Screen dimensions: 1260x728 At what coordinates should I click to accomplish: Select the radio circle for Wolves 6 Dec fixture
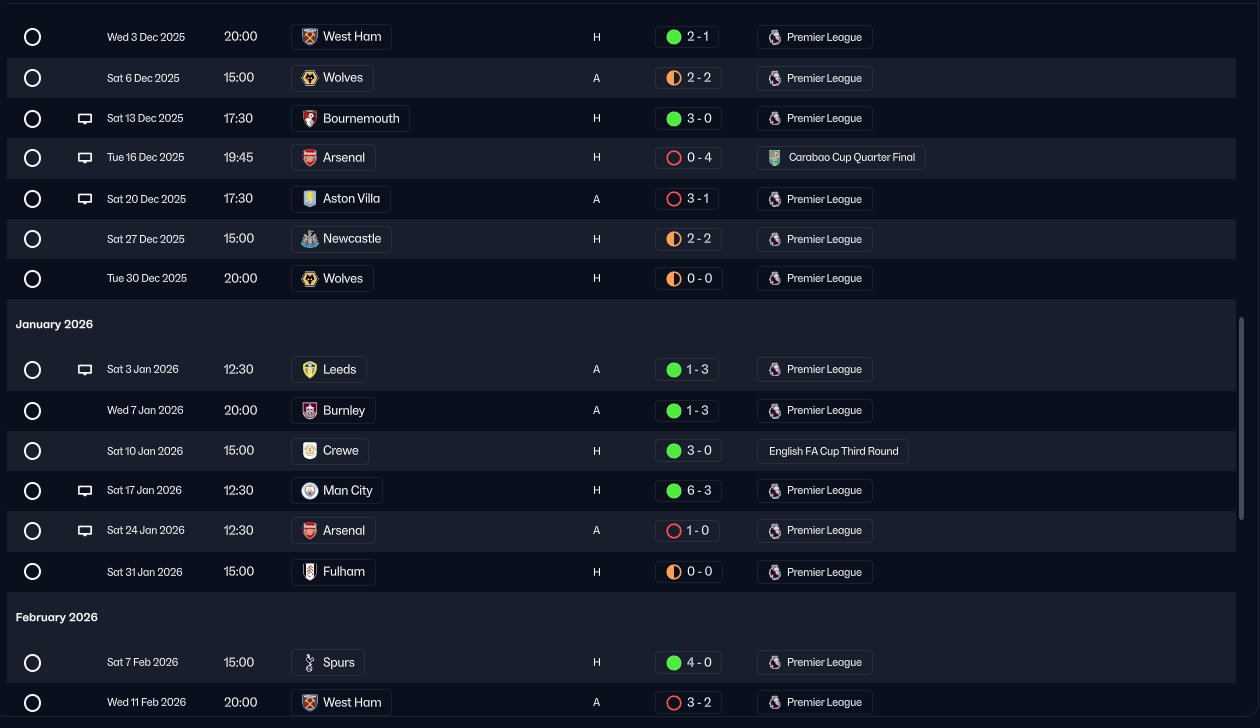pyautogui.click(x=32, y=78)
